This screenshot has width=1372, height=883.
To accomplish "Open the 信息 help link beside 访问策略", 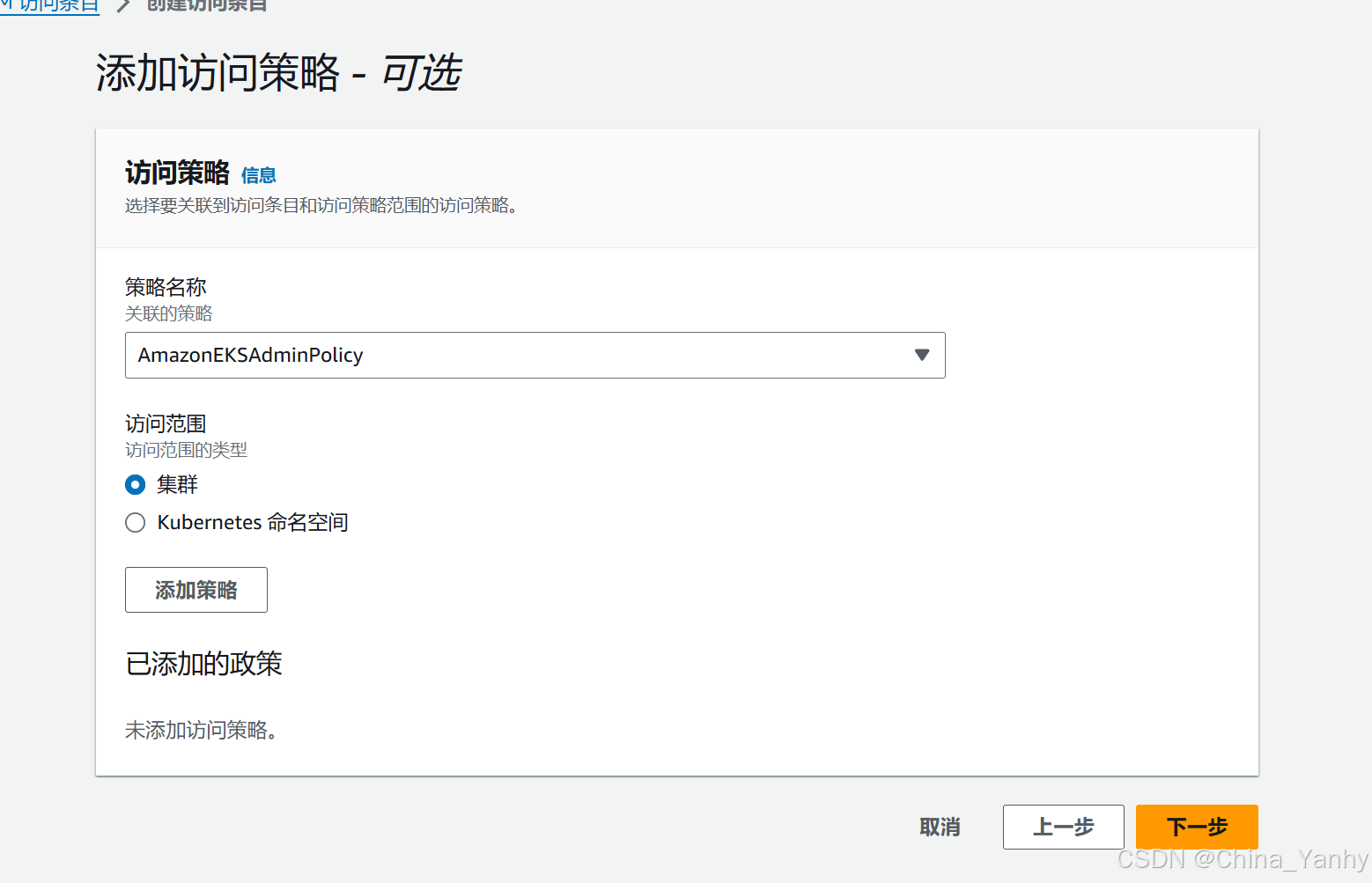I will click(259, 175).
